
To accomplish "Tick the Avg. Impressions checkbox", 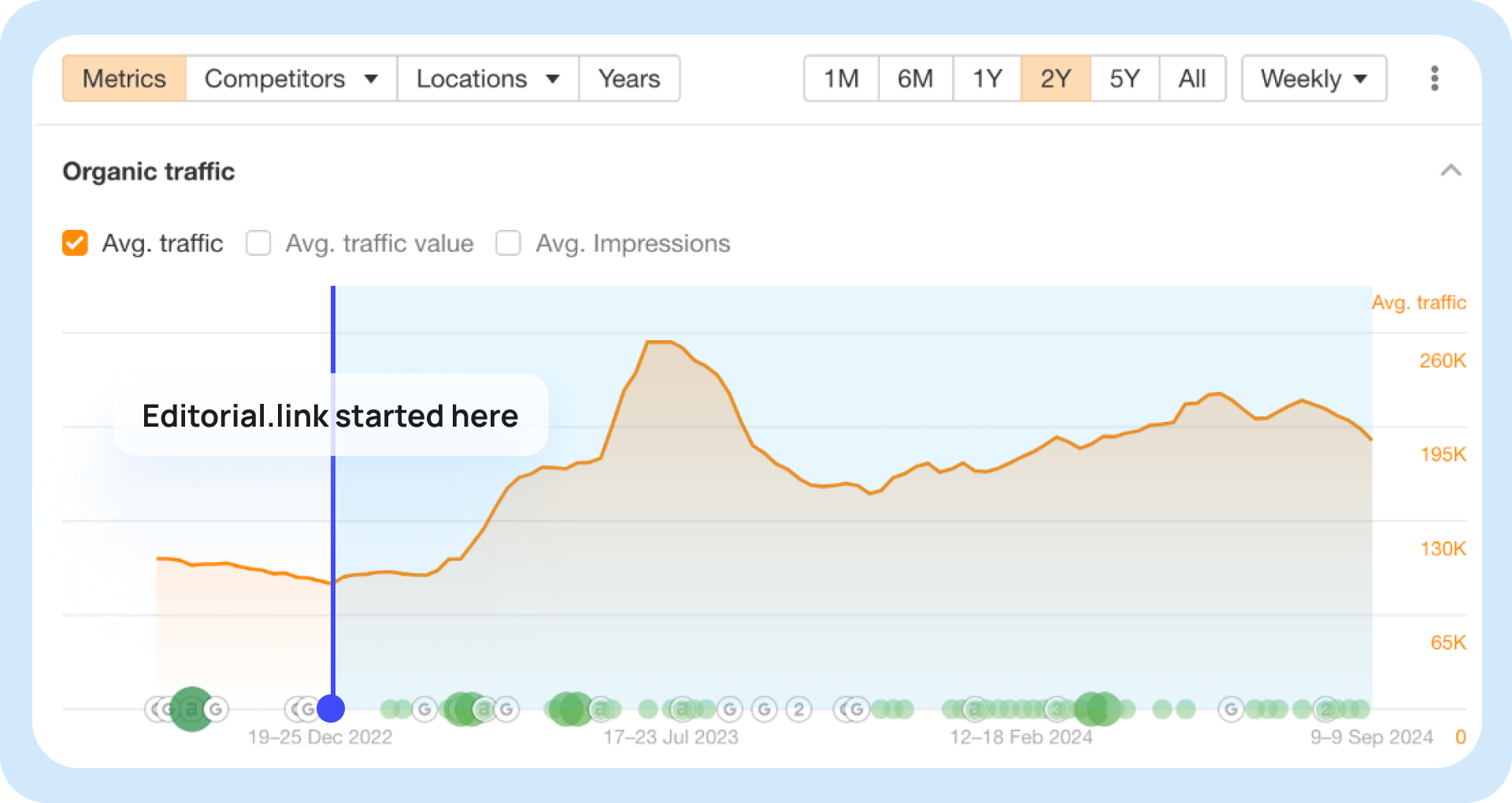I will 508,243.
